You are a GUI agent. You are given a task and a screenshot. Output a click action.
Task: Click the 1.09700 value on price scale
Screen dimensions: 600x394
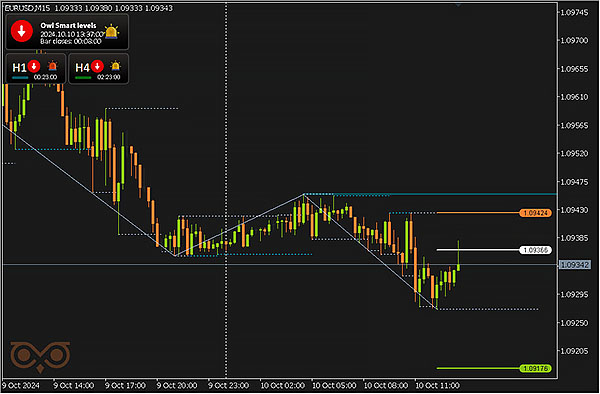pyautogui.click(x=574, y=41)
